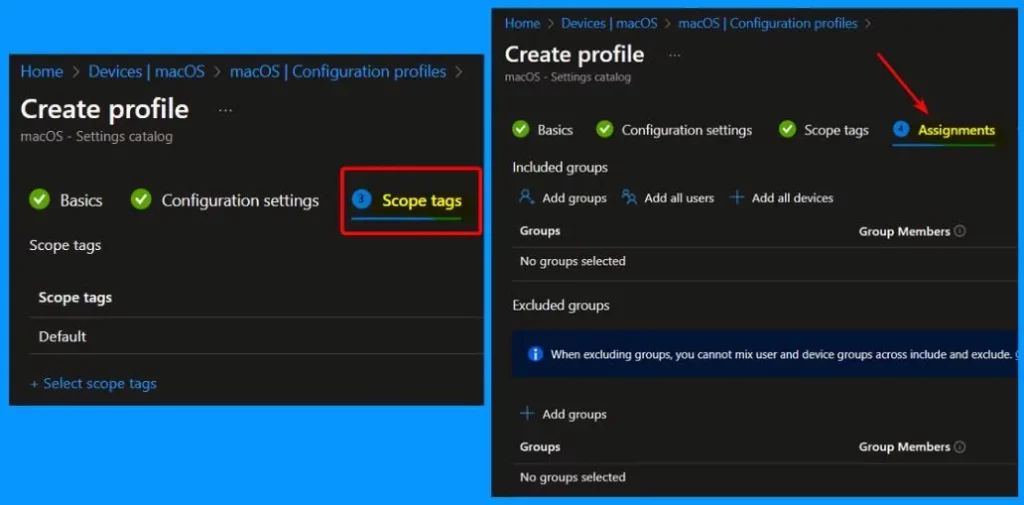
Task: Click the step 4 circle icon beside Assignments
Action: (x=901, y=129)
